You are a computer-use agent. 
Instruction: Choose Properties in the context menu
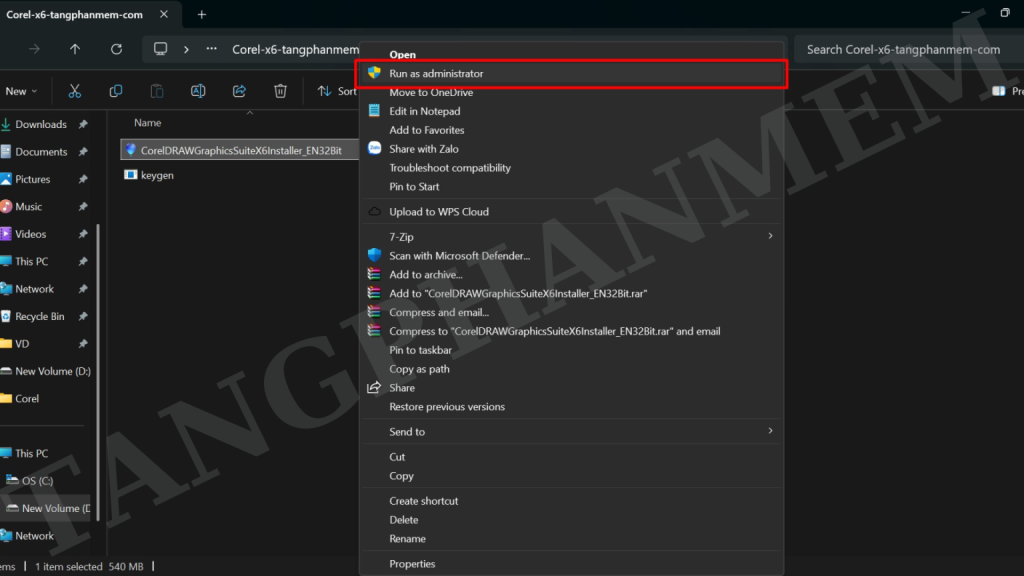point(412,564)
